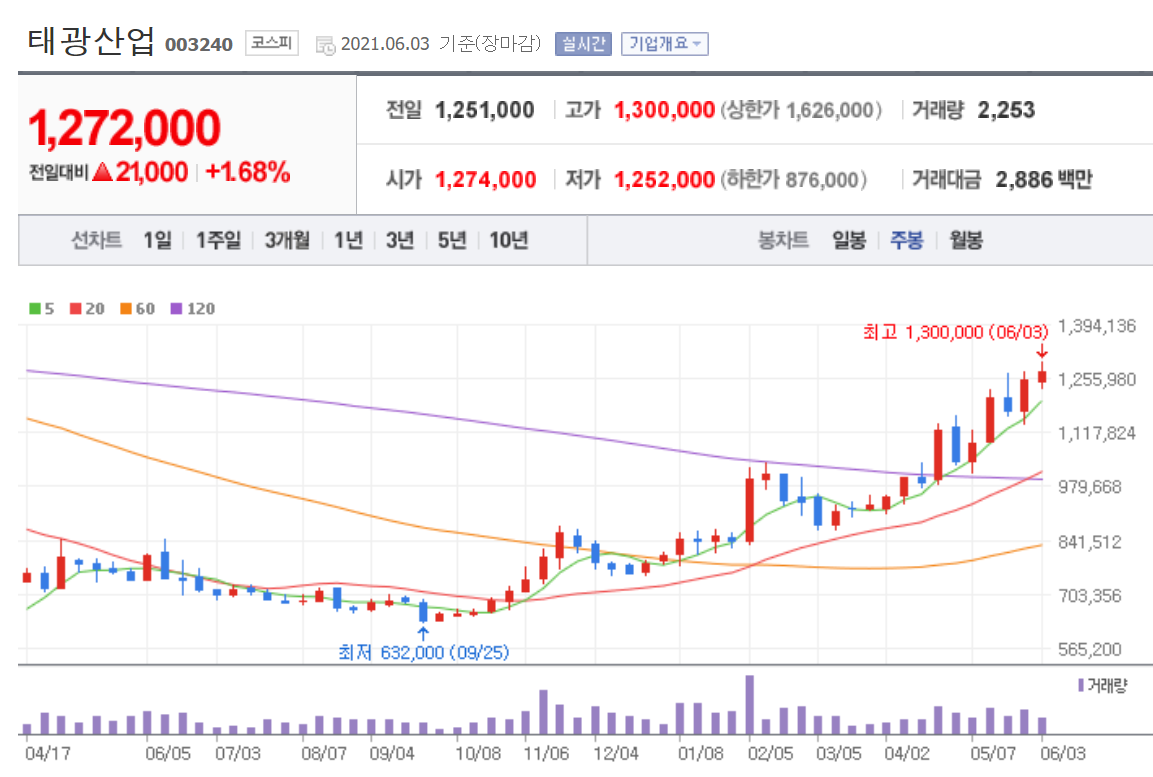Click the tallest volume bar near 02/05
Image resolution: width=1153 pixels, height=777 pixels.
pyautogui.click(x=749, y=705)
